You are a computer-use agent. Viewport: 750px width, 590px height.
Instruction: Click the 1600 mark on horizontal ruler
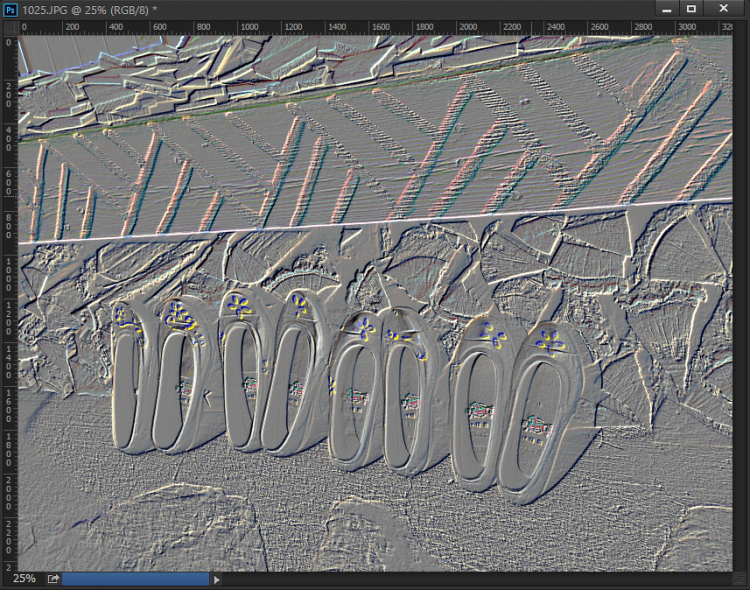(x=374, y=27)
